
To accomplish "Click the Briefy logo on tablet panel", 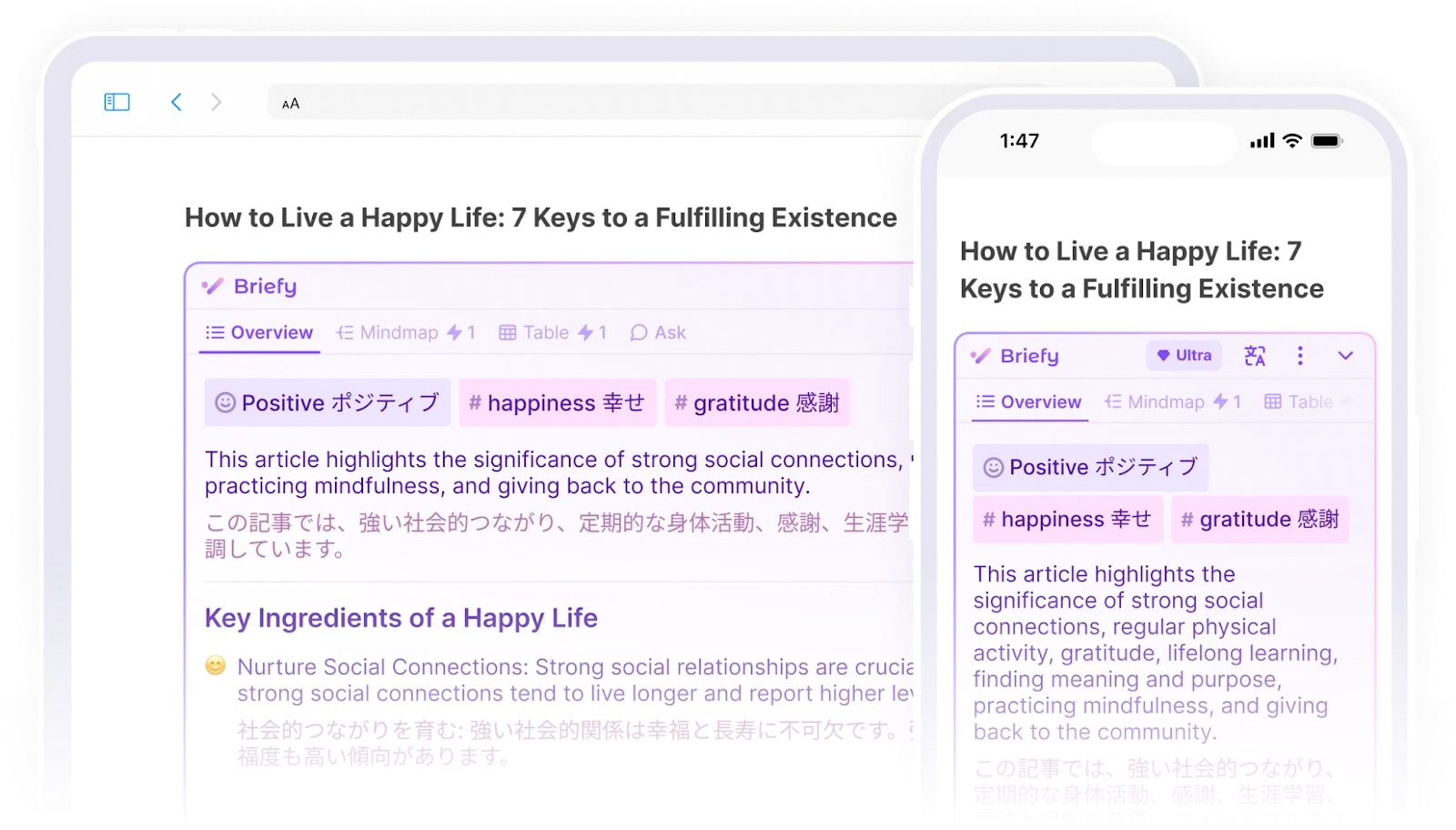I will (x=250, y=287).
